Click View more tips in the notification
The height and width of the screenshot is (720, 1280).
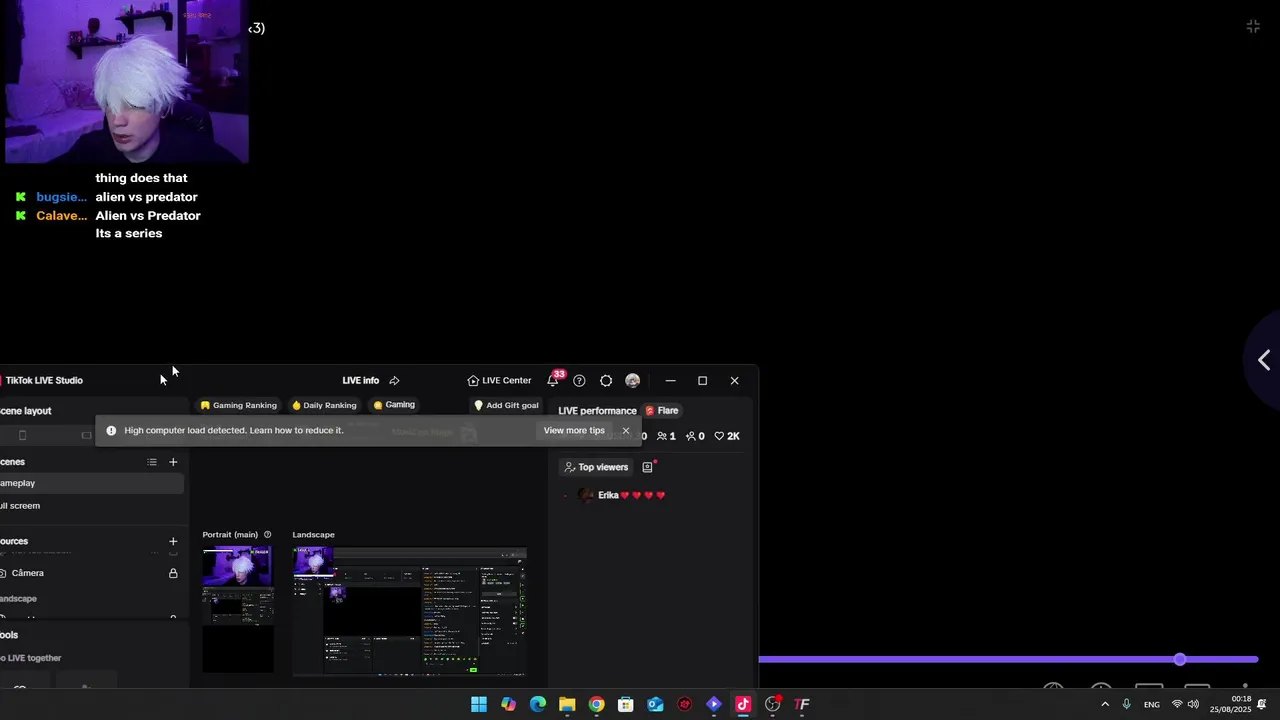click(574, 431)
